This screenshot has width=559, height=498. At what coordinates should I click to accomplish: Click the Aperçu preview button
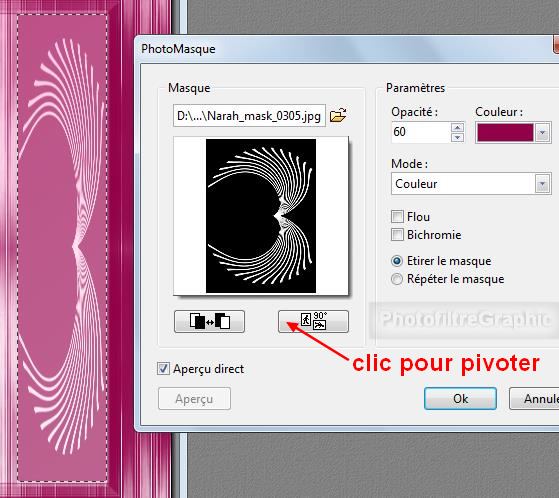(x=194, y=399)
